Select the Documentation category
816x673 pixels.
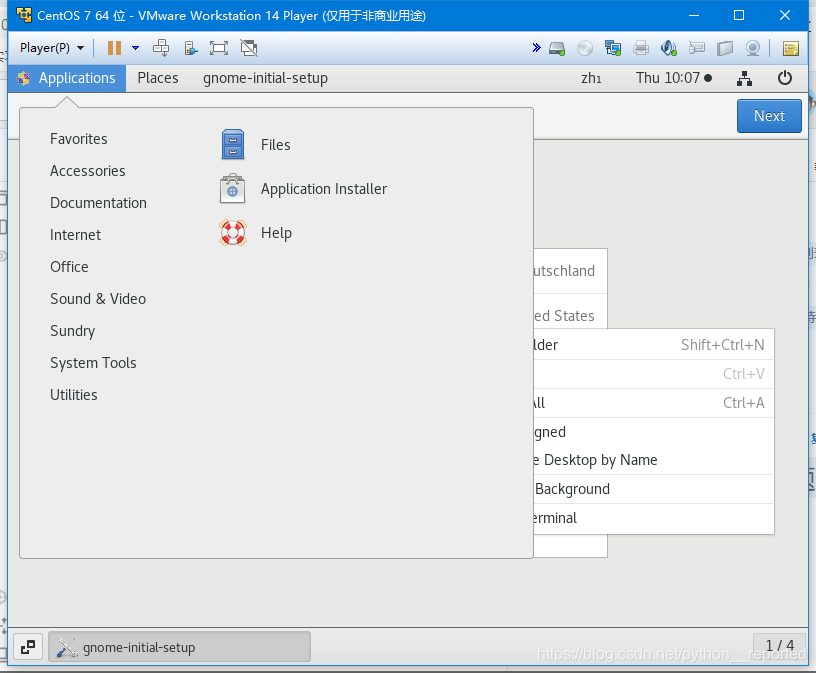point(98,203)
